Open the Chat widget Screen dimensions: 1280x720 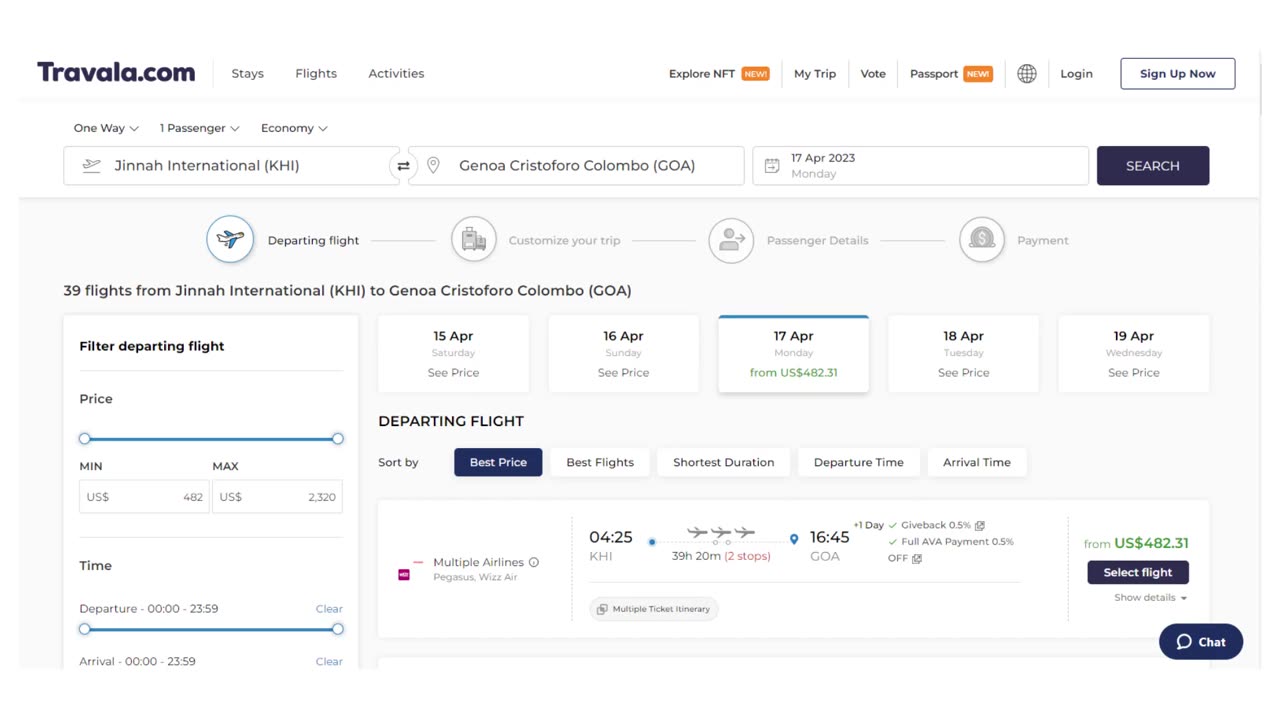(1201, 642)
